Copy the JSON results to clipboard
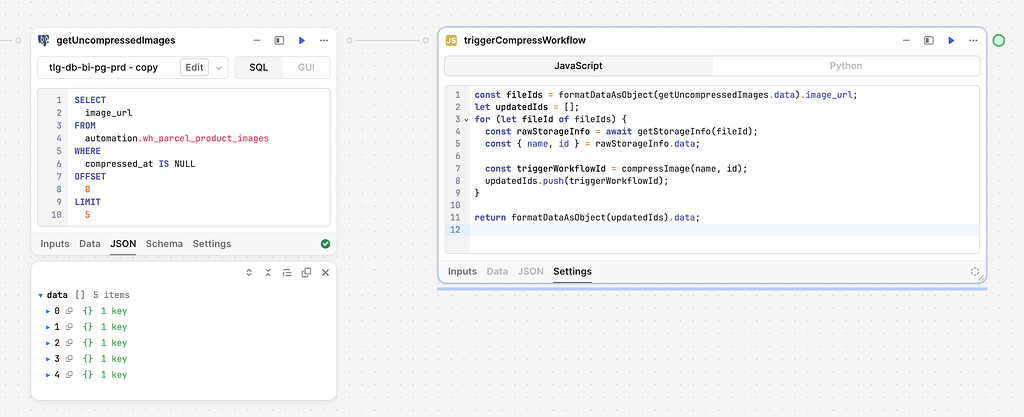This screenshot has height=417, width=1024. tap(306, 272)
